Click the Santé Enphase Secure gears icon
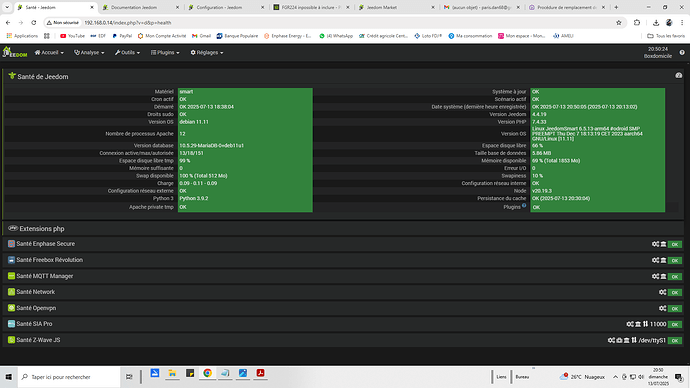This screenshot has width=690, height=388. (x=655, y=244)
